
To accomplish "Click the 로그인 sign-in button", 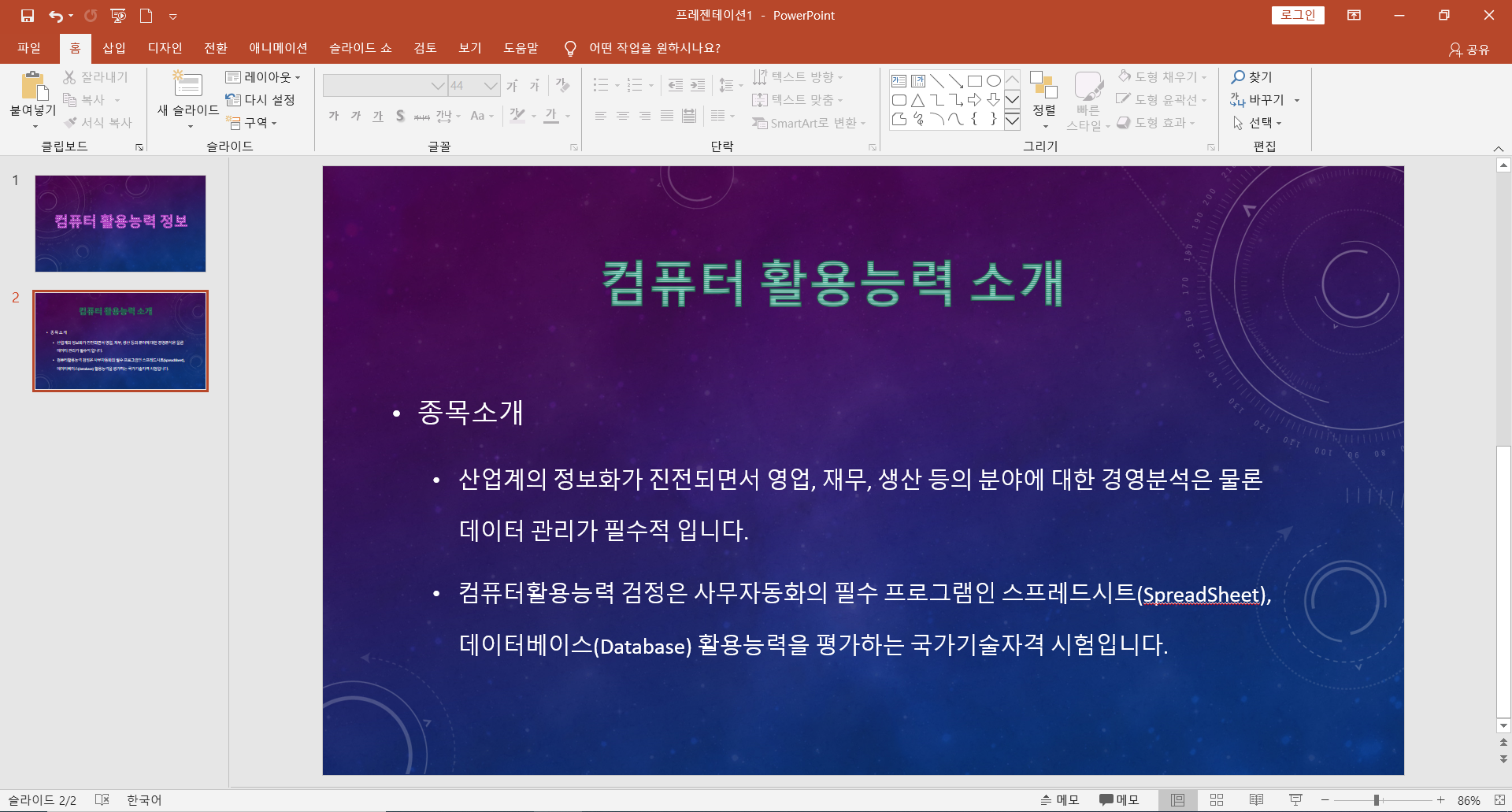I will click(x=1298, y=15).
